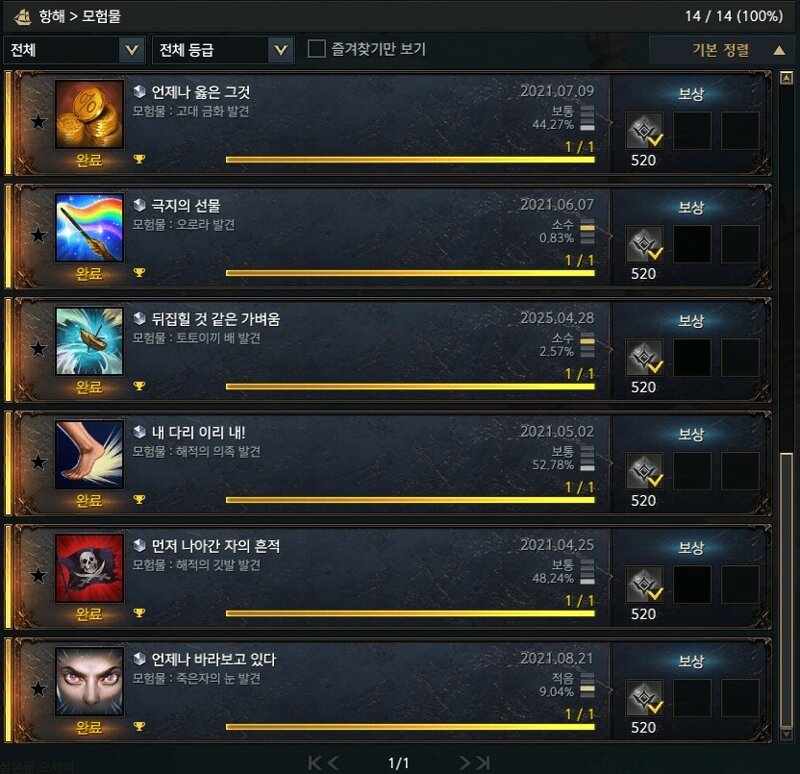Jump to the last page arrow

tap(484, 763)
